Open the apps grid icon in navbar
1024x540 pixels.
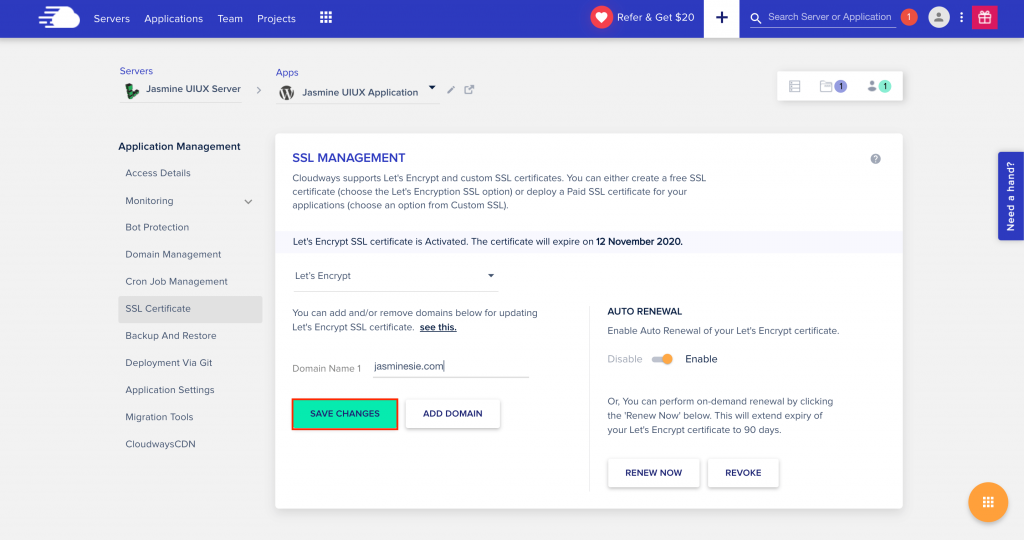coord(326,18)
